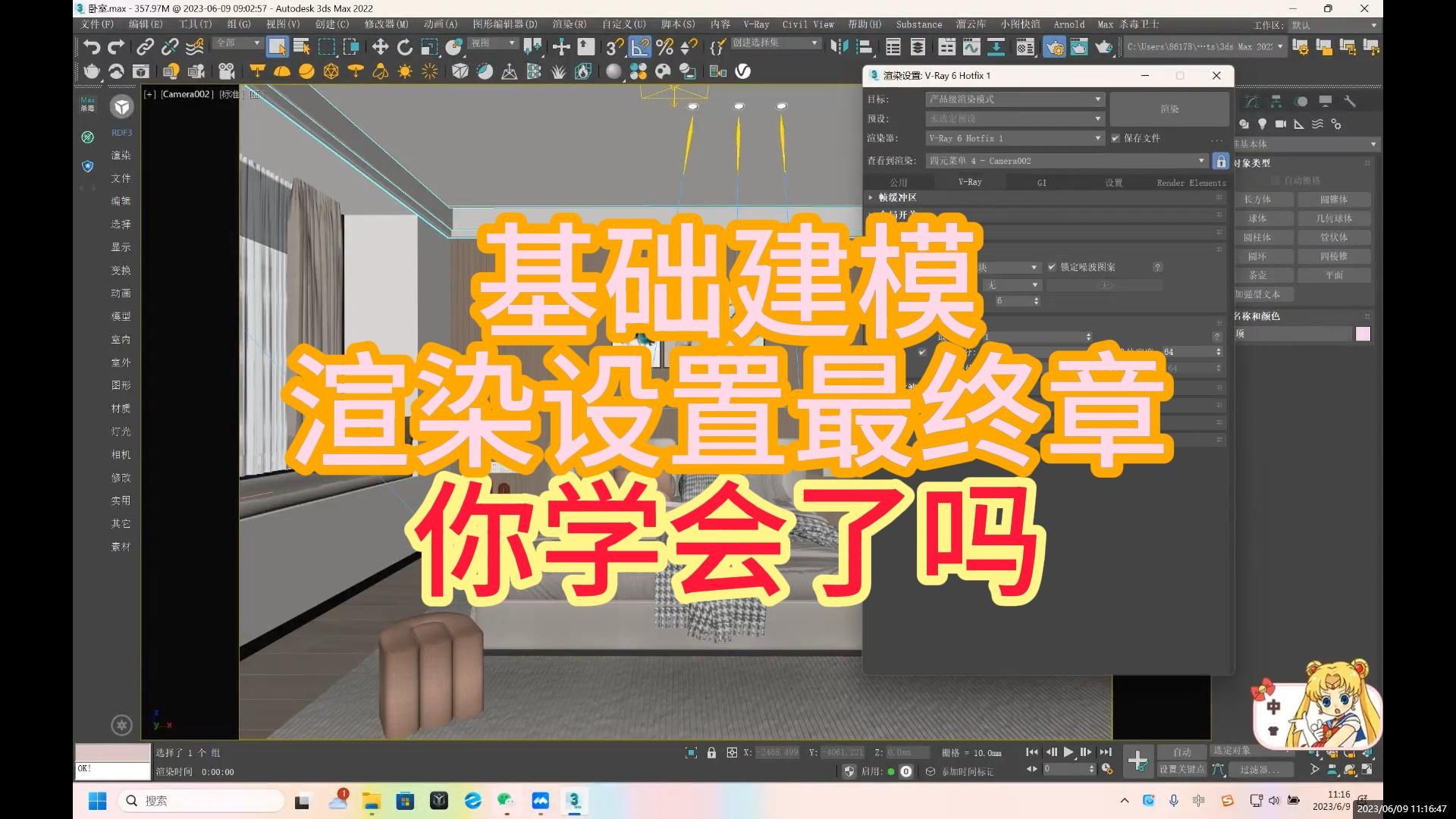This screenshot has height=819, width=1456.
Task: Toggle the 保存文件 checkbox in render settings
Action: click(1116, 138)
